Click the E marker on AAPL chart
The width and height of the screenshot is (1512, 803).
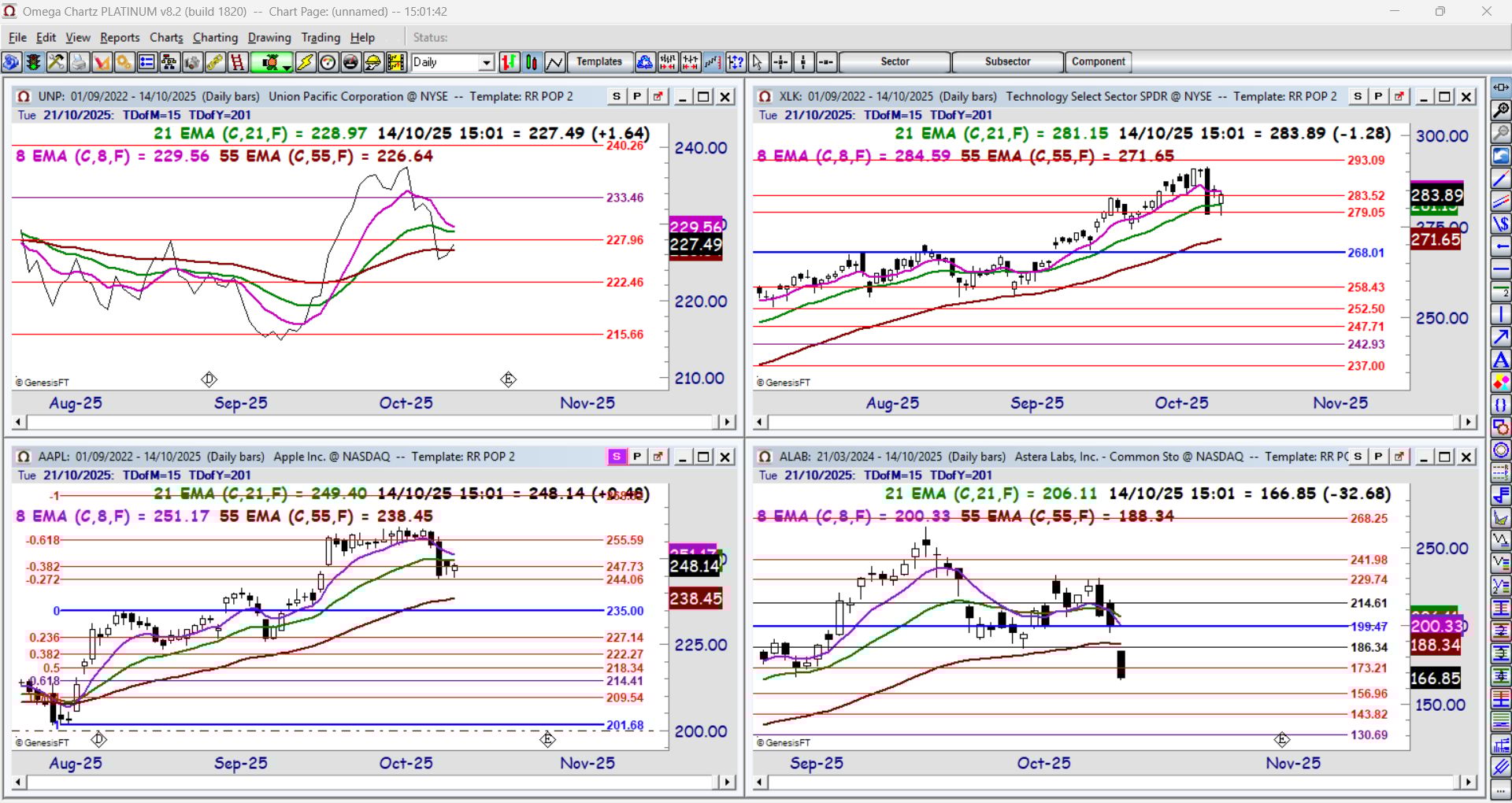point(548,739)
